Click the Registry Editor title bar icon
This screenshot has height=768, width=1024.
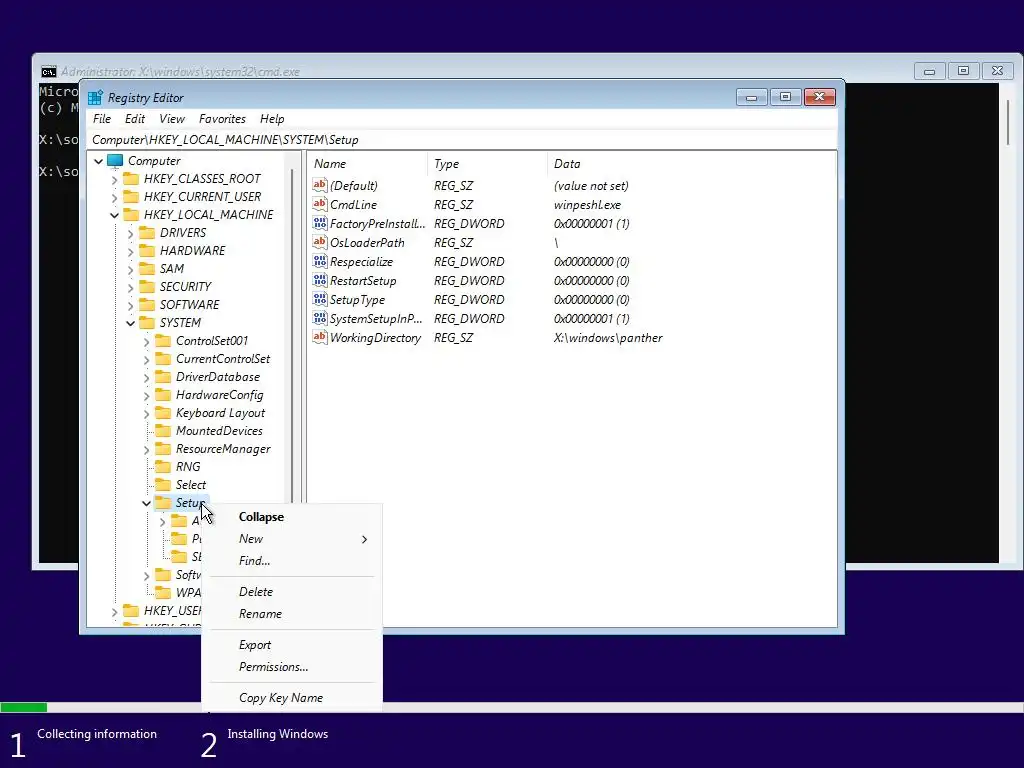click(x=95, y=98)
